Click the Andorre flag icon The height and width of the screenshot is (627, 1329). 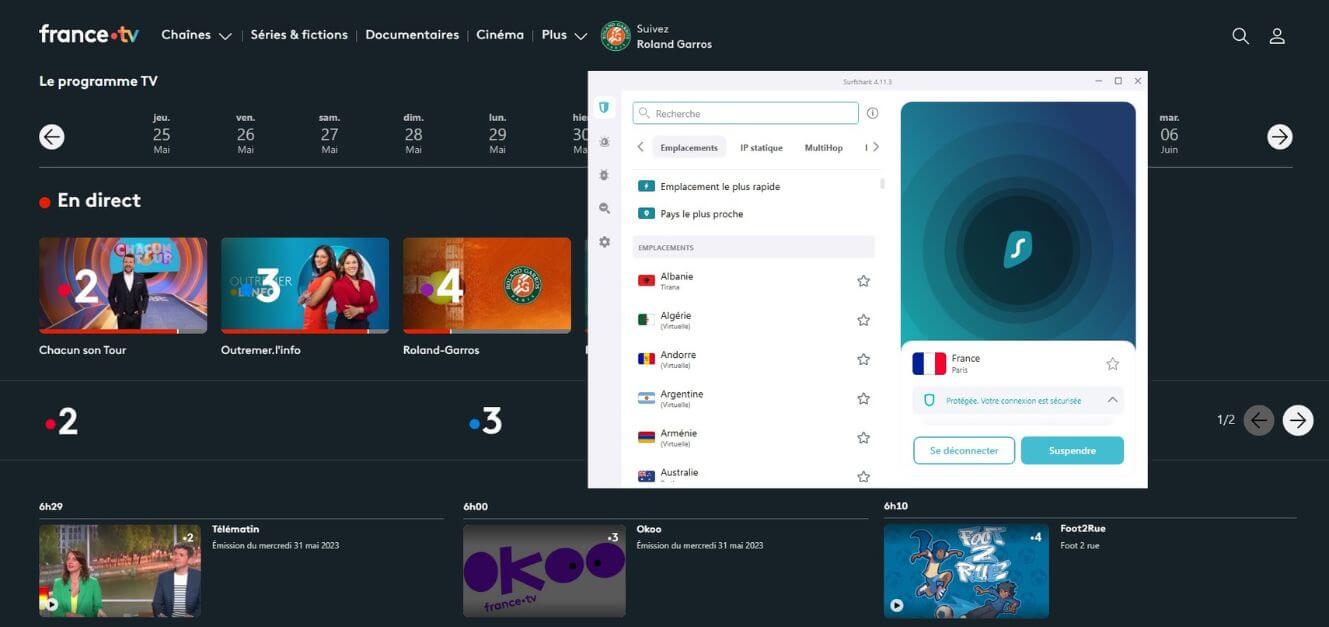click(x=646, y=359)
